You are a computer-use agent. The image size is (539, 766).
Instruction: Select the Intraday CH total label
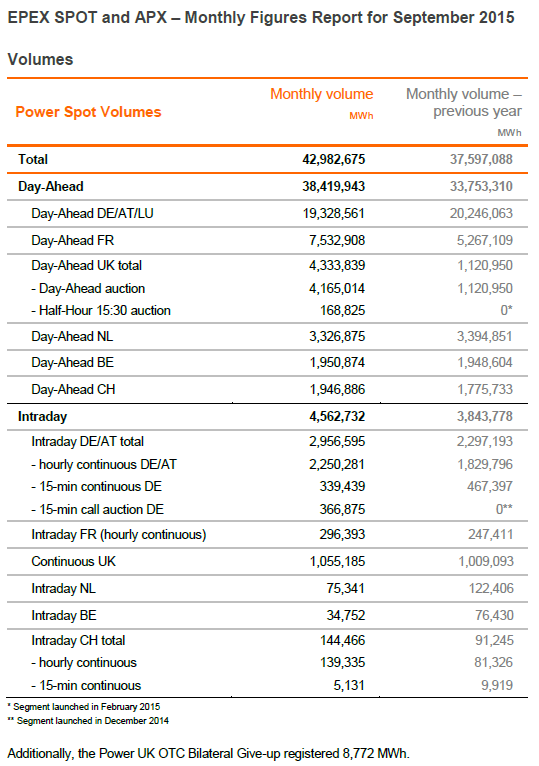[78, 640]
